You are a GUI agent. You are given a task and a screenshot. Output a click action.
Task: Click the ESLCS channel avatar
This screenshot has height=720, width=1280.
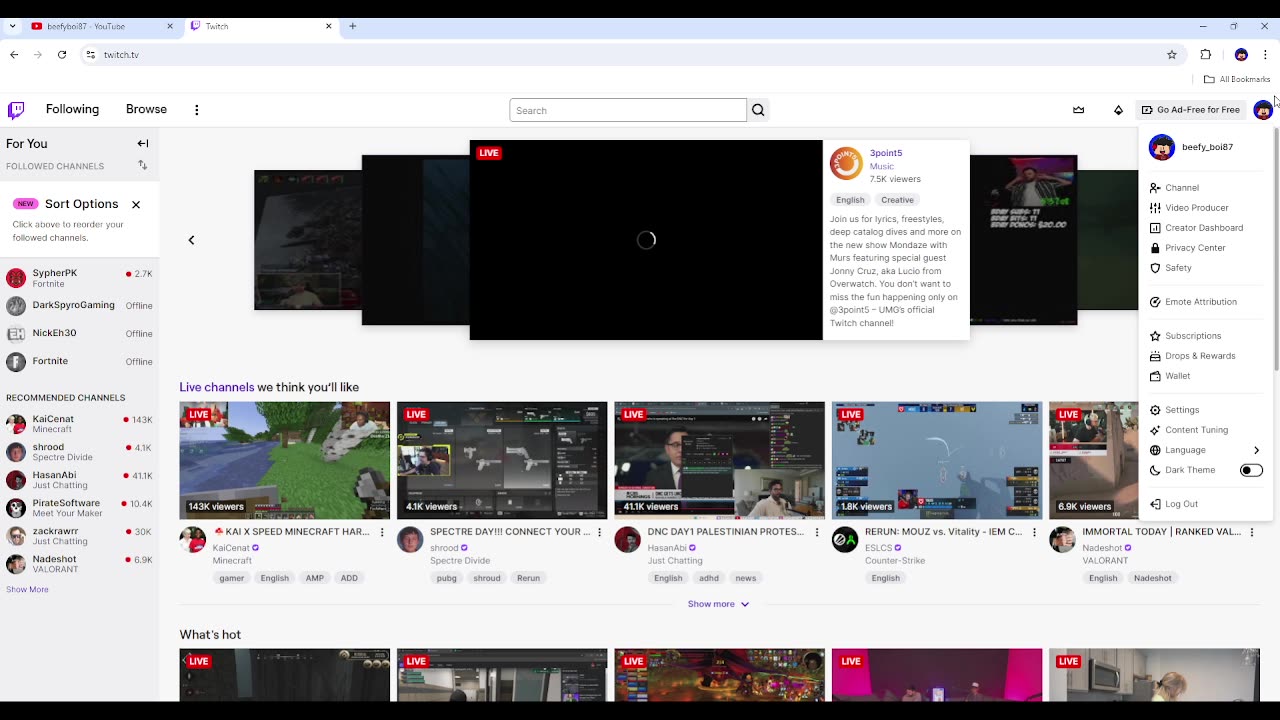(x=845, y=540)
